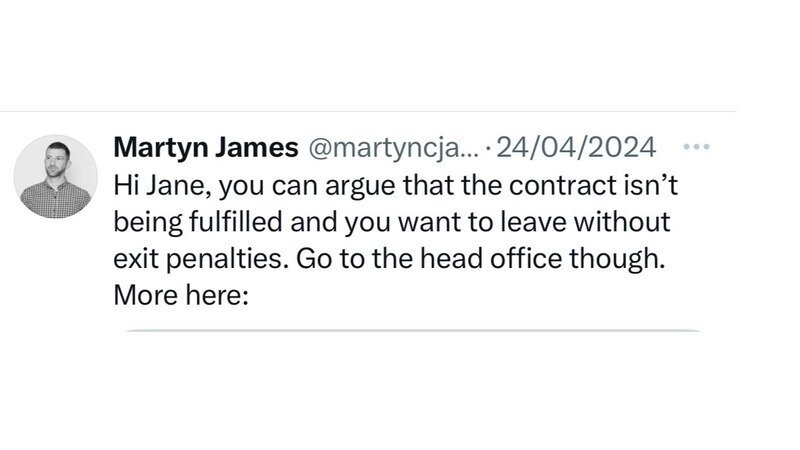Click the first name "Martyn" in the header
The width and height of the screenshot is (800, 450).
point(157,149)
